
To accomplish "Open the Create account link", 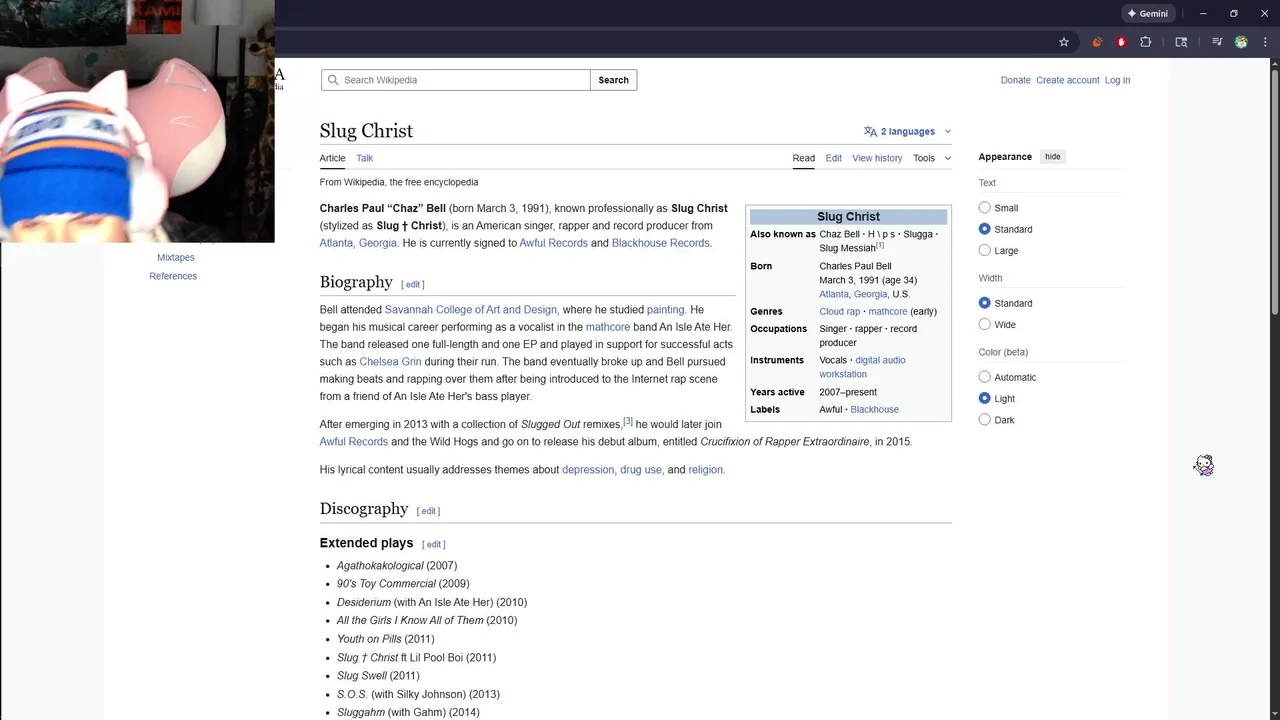I will pos(1067,80).
